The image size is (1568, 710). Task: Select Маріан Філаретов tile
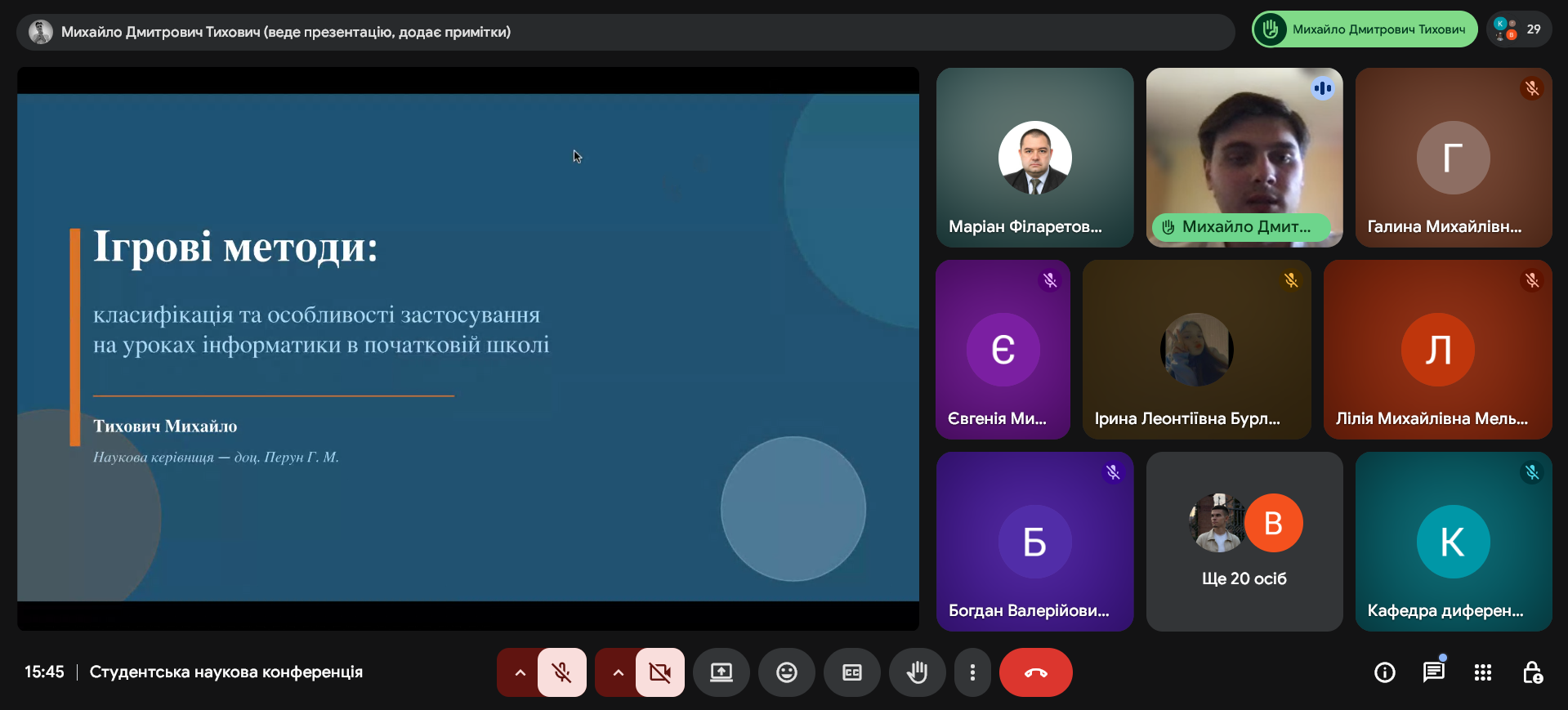click(x=1034, y=158)
